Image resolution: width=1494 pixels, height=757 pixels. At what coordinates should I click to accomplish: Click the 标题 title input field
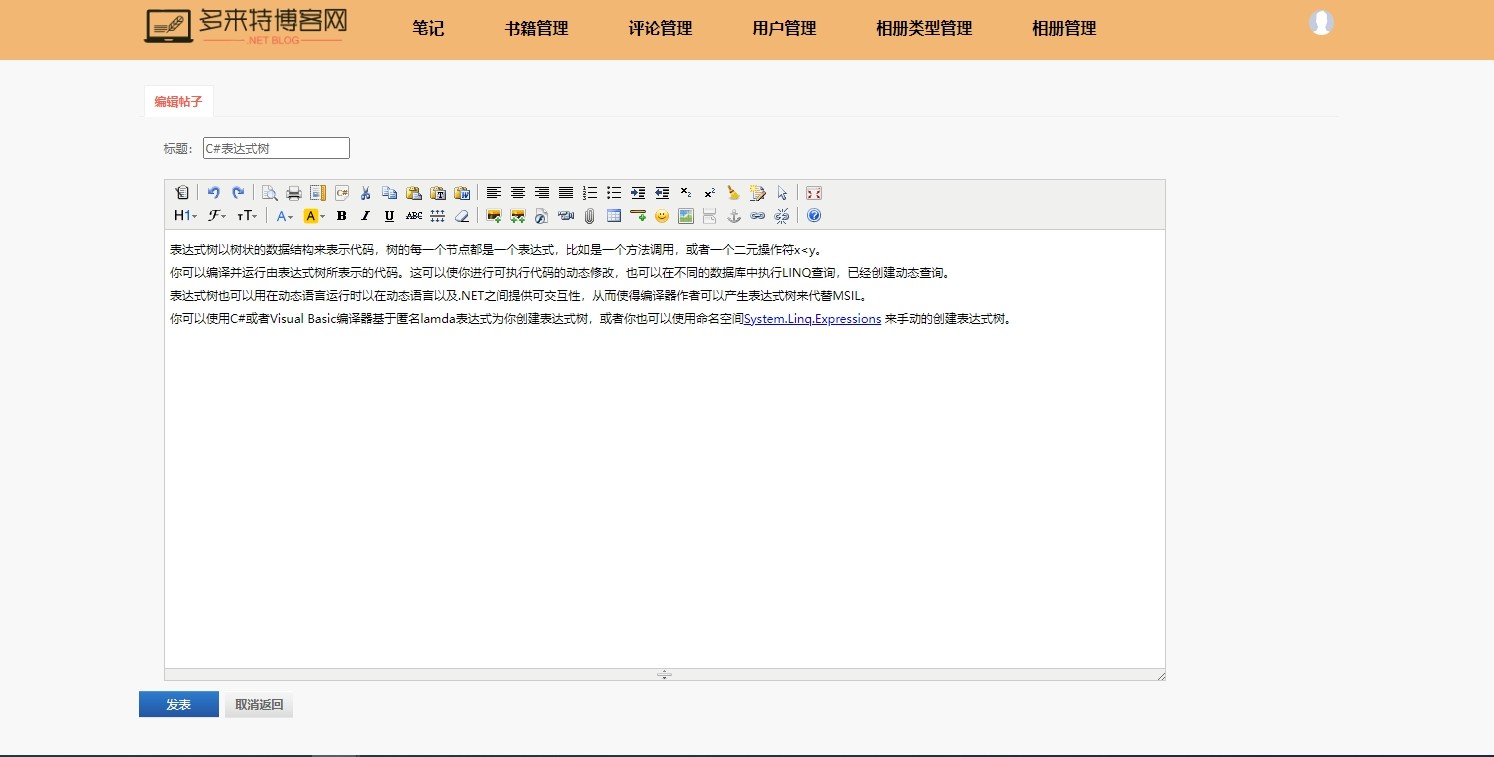tap(276, 148)
